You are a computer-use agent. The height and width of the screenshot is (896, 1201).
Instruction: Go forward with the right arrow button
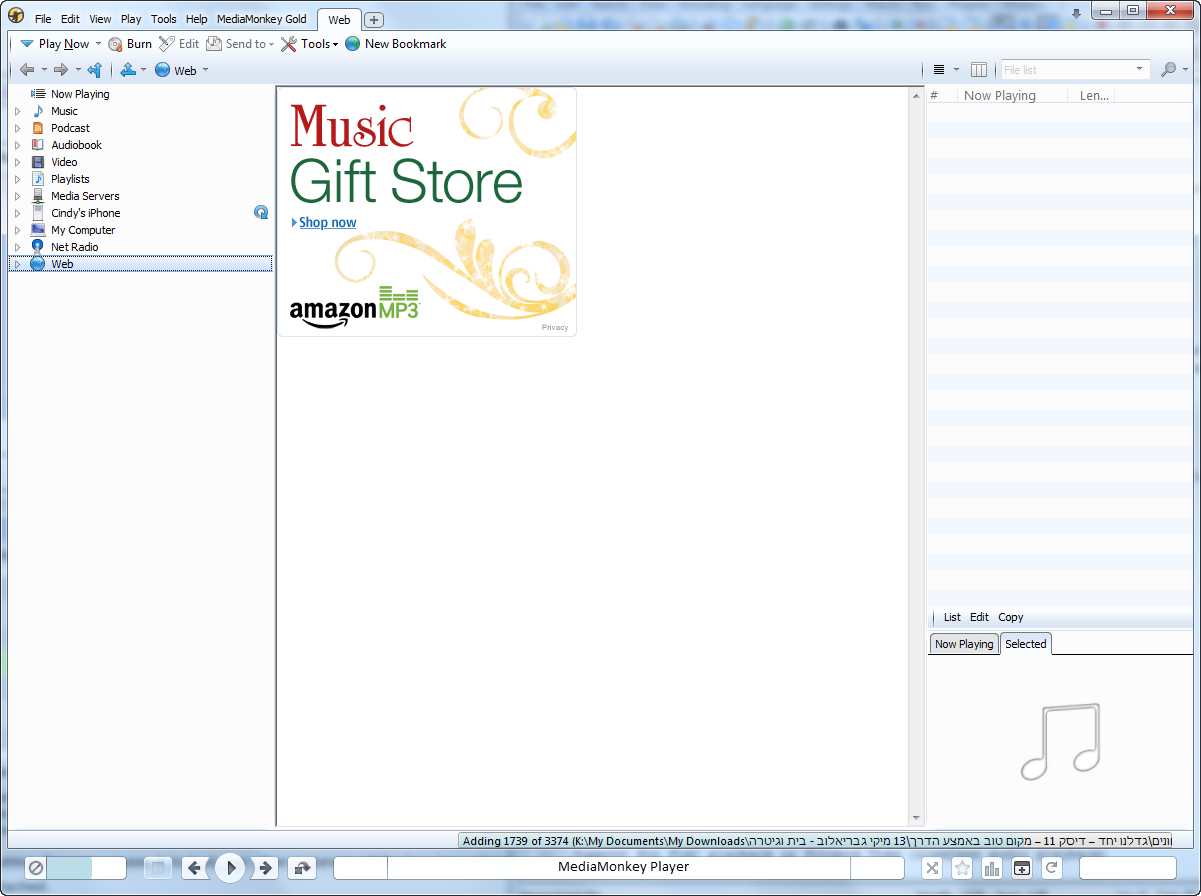coord(61,70)
